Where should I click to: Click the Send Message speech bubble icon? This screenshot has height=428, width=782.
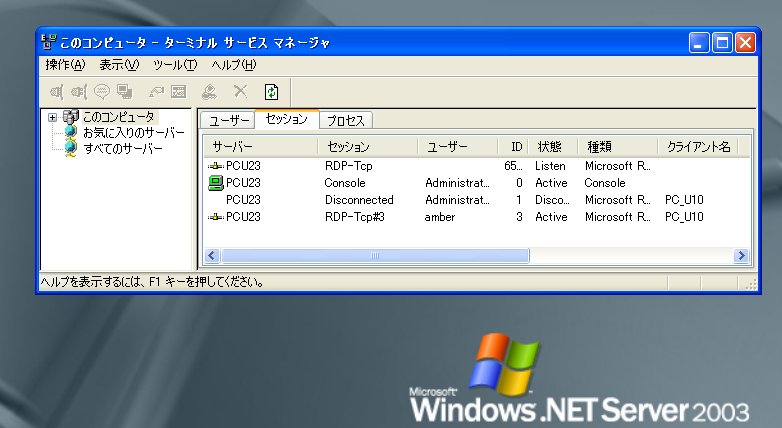click(x=102, y=92)
